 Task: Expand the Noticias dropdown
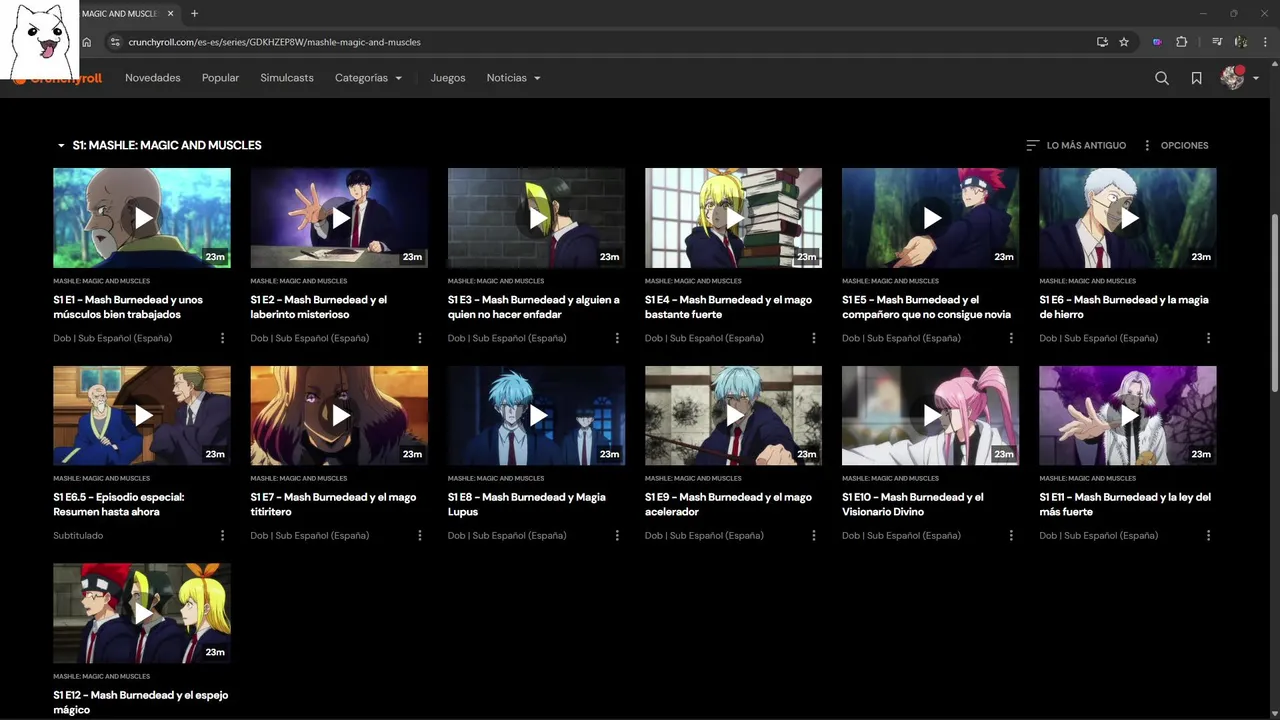tap(513, 78)
